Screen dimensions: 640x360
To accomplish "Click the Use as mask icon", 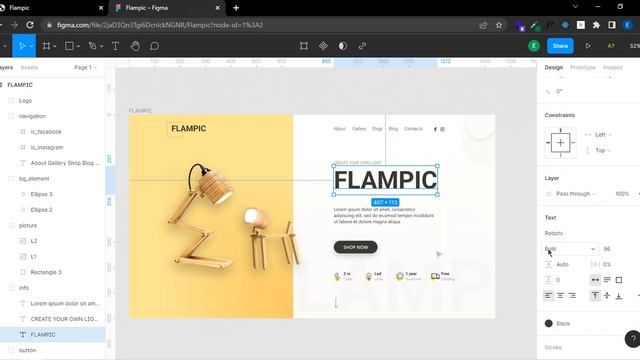I will pyautogui.click(x=343, y=46).
